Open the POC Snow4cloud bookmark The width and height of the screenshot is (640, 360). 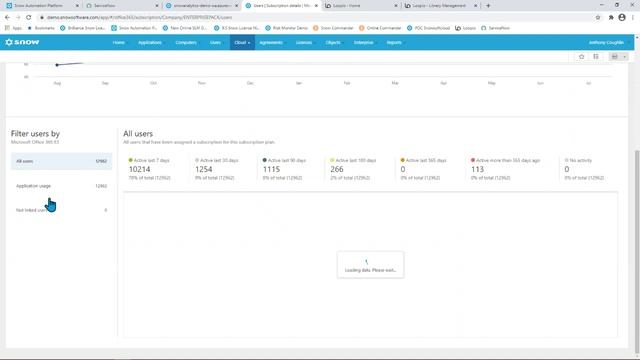pyautogui.click(x=429, y=28)
